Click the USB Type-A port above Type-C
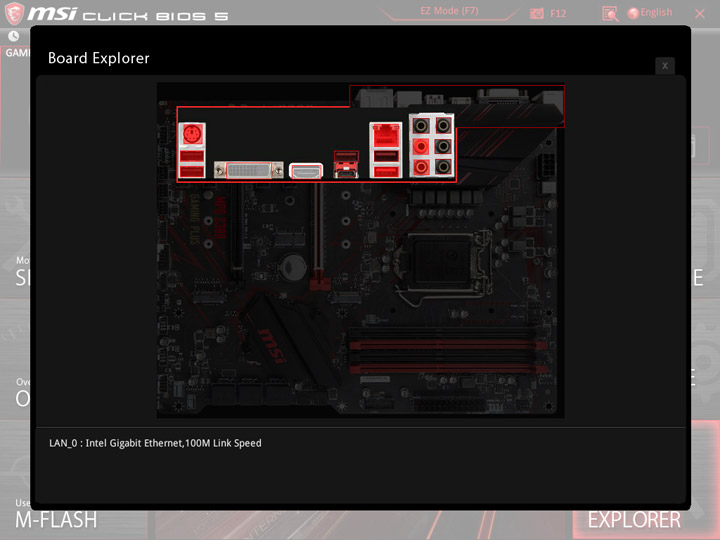 [346, 157]
